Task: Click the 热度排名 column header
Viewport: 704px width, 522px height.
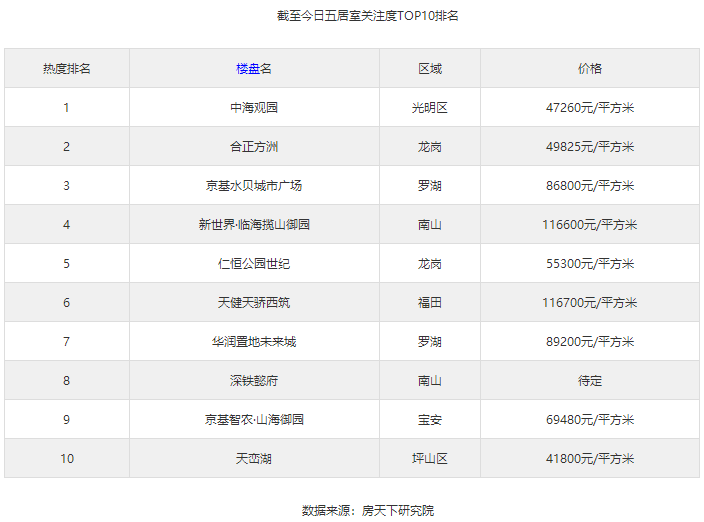Action: click(x=67, y=68)
